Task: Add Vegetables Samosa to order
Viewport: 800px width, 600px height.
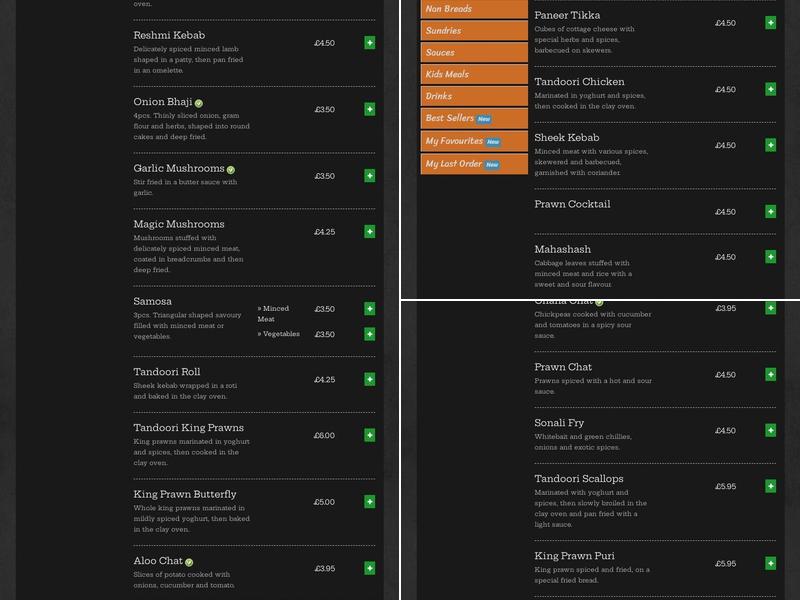Action: click(x=370, y=334)
